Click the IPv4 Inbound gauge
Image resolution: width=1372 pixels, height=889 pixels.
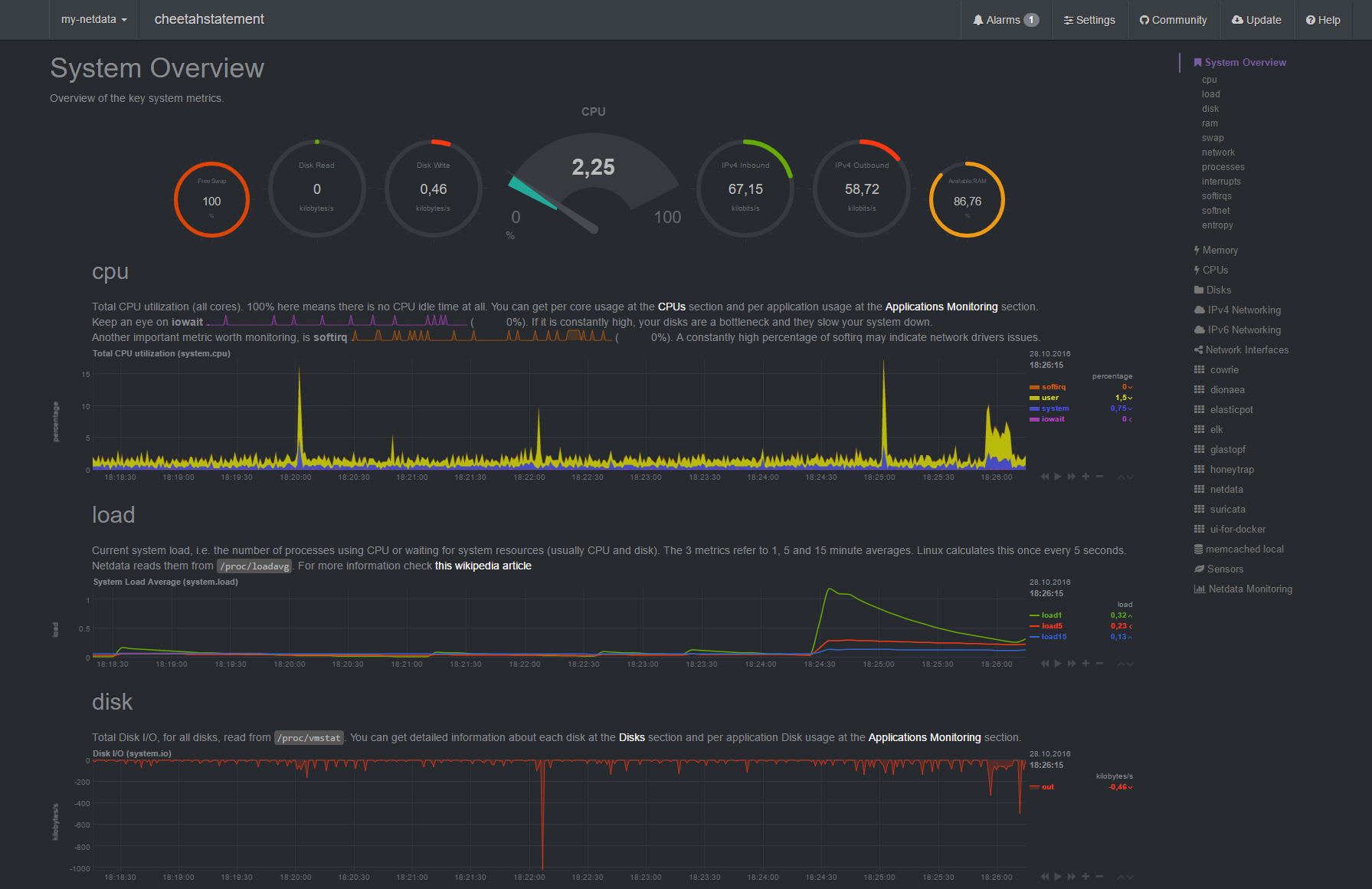[745, 189]
